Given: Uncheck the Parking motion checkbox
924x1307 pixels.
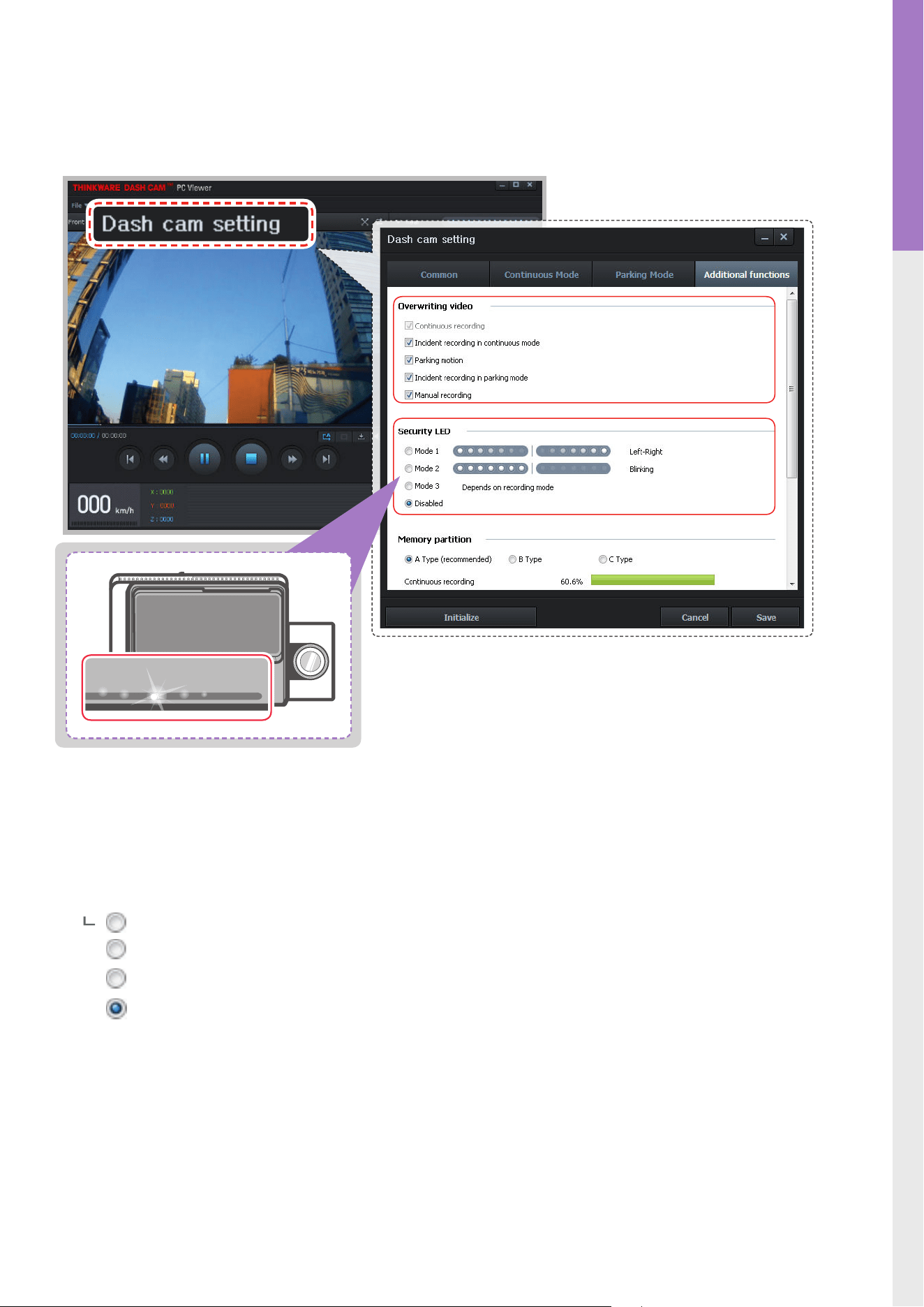Looking at the screenshot, I should coord(409,360).
